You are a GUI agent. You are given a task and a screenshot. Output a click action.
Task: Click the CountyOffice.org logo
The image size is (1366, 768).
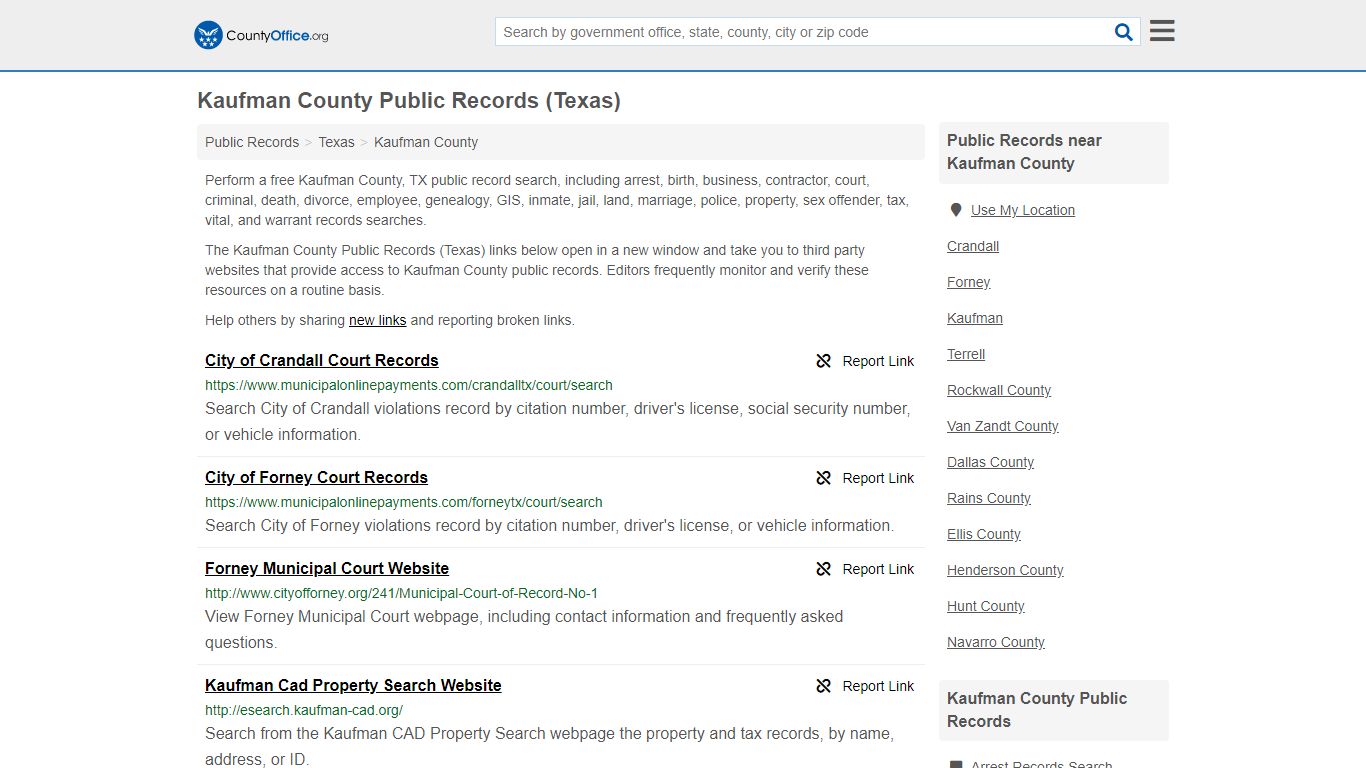[261, 35]
